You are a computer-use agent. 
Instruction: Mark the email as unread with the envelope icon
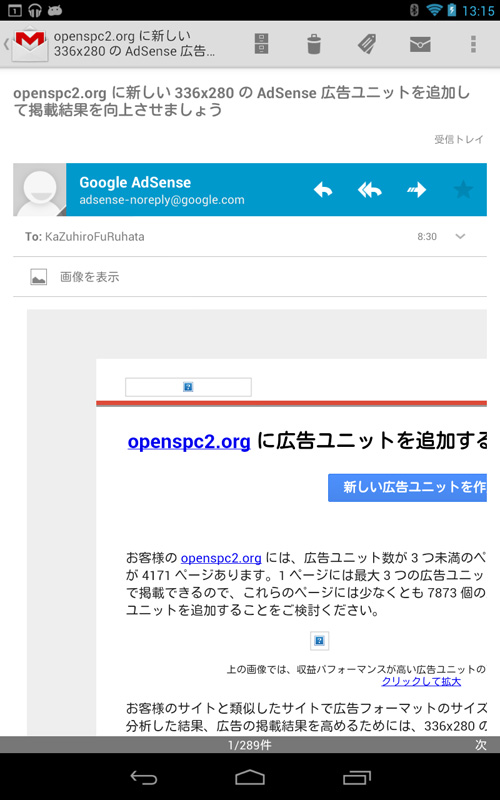[x=420, y=44]
